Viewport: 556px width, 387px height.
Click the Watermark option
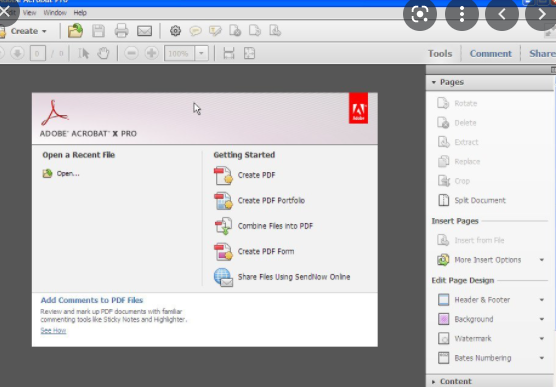tap(464, 338)
